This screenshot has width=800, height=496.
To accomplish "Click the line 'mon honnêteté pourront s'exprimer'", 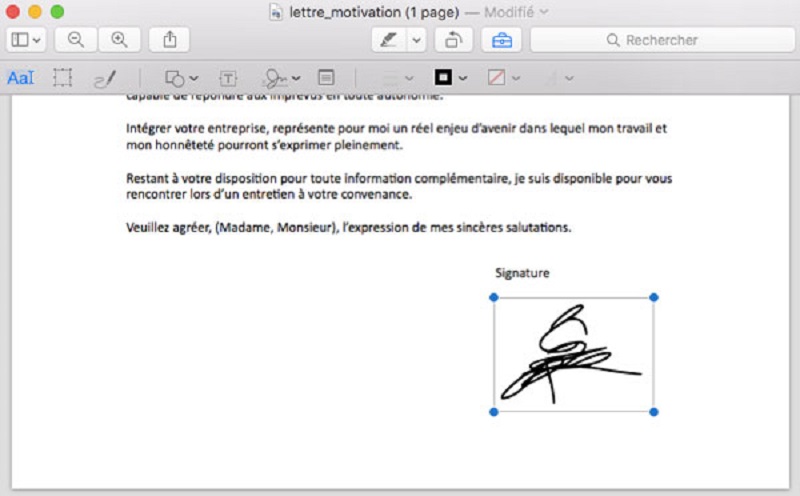I will coord(264,145).
